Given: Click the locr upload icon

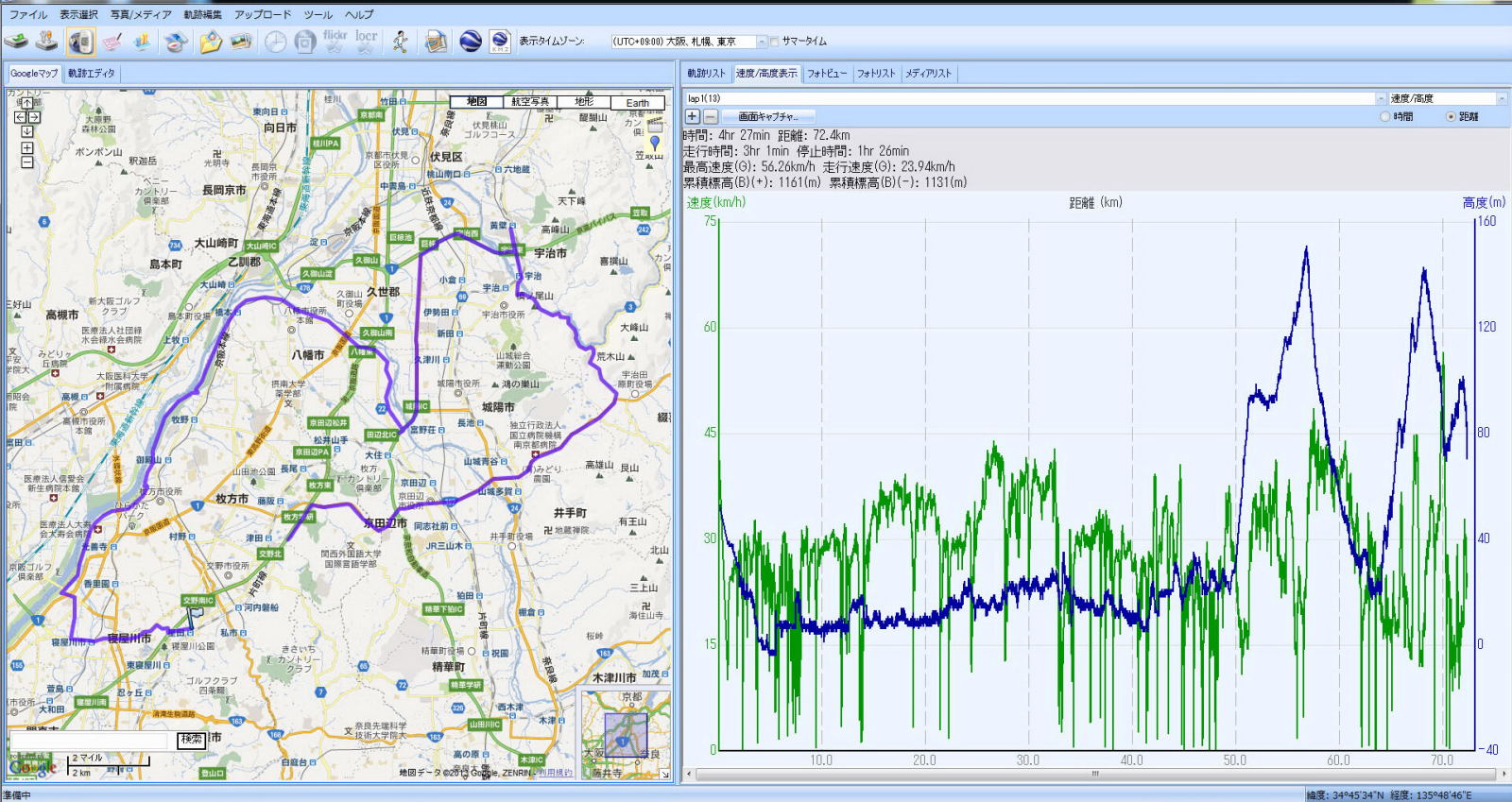Looking at the screenshot, I should (x=367, y=40).
